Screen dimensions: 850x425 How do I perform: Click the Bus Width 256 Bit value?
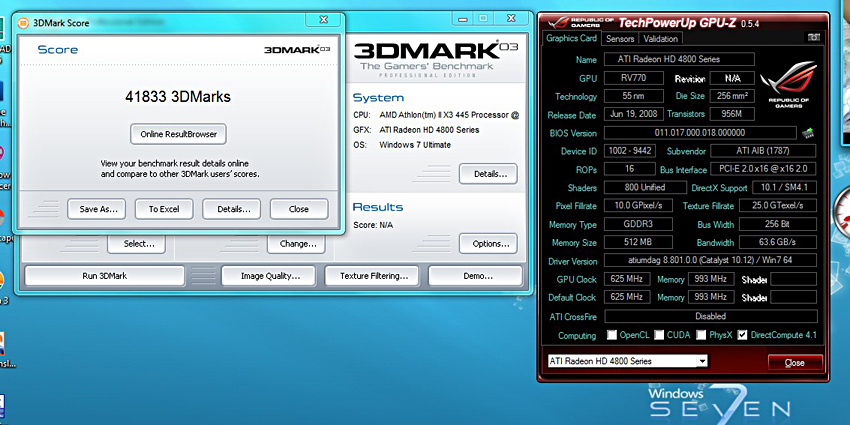point(778,224)
